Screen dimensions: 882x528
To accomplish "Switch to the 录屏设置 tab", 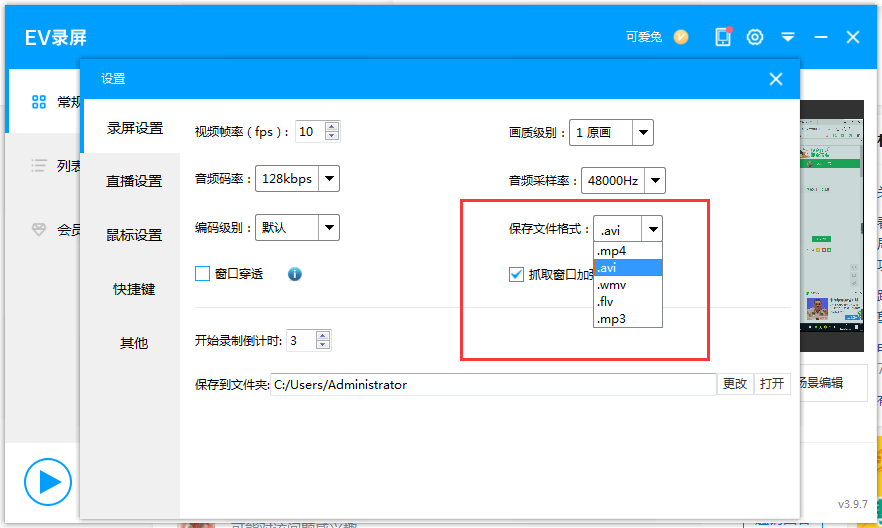I will click(134, 128).
